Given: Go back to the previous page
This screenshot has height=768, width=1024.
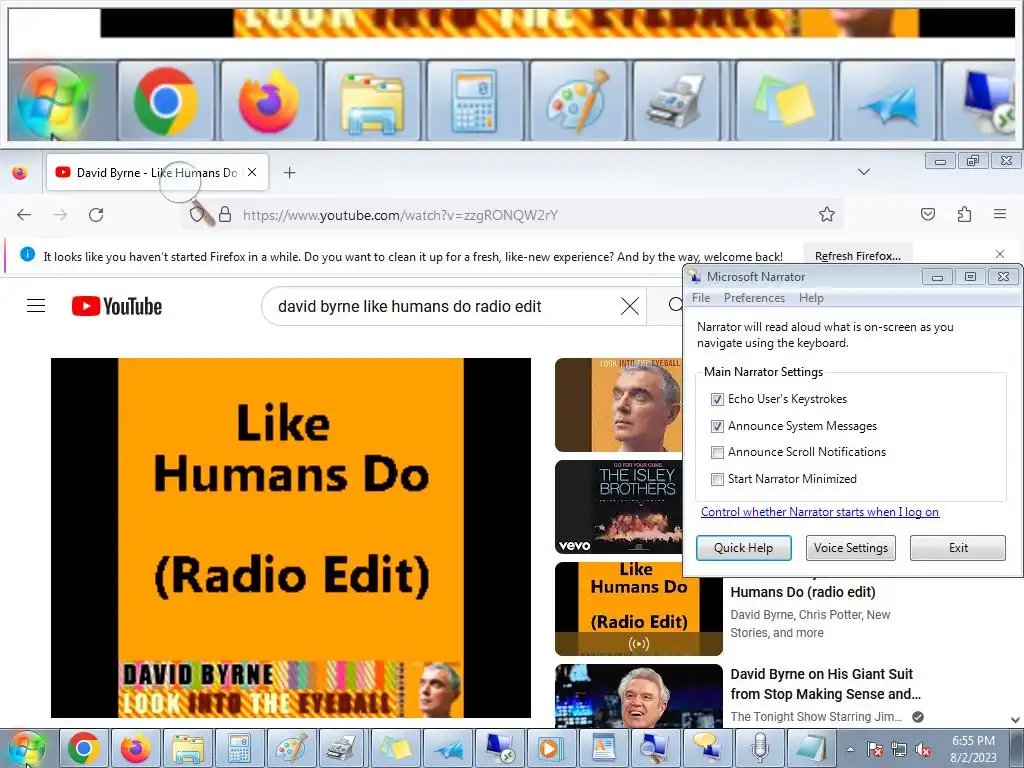Looking at the screenshot, I should click(x=24, y=215).
